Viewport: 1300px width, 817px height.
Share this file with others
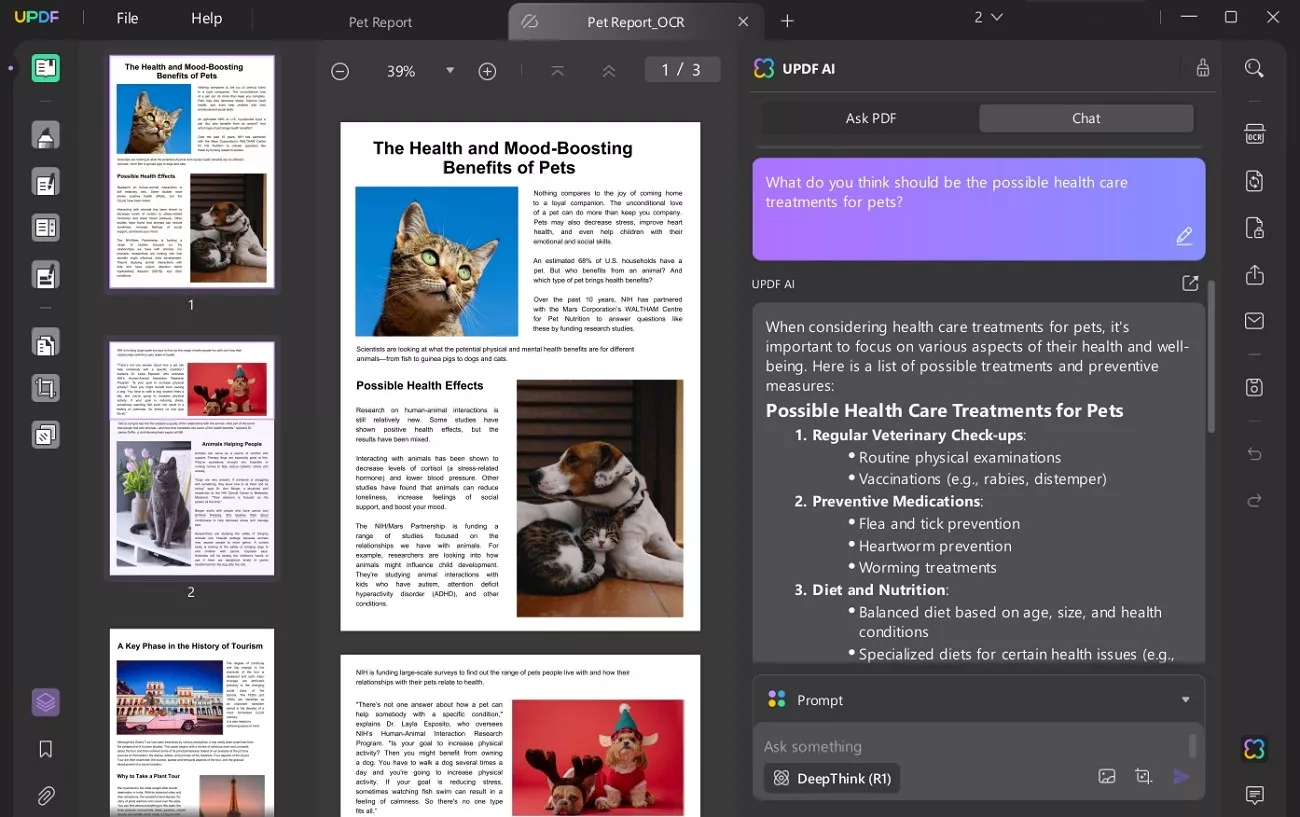[1254, 275]
